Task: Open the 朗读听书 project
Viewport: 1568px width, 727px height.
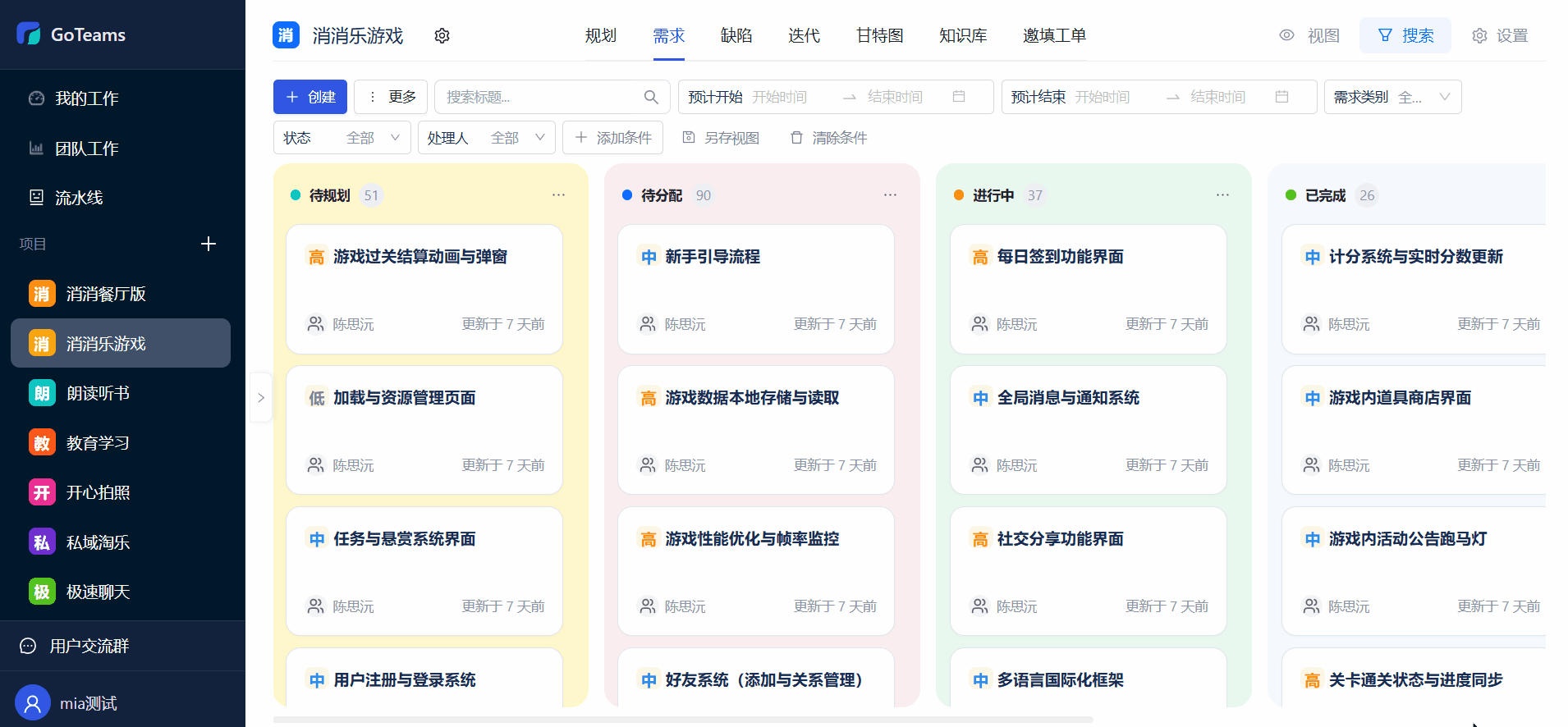Action: pos(121,393)
